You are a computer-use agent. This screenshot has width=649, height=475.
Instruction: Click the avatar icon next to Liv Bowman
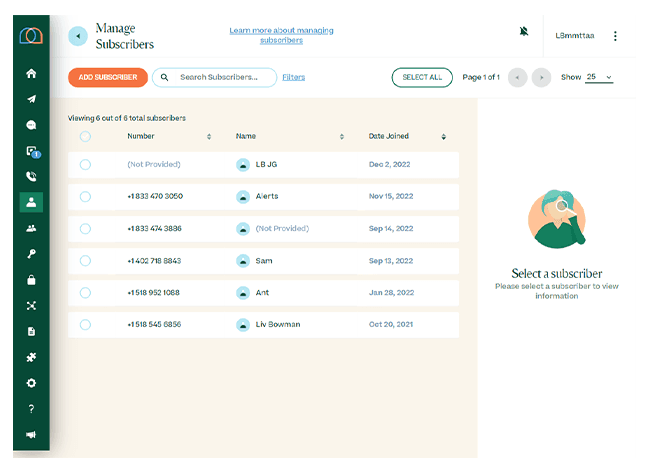(x=243, y=325)
